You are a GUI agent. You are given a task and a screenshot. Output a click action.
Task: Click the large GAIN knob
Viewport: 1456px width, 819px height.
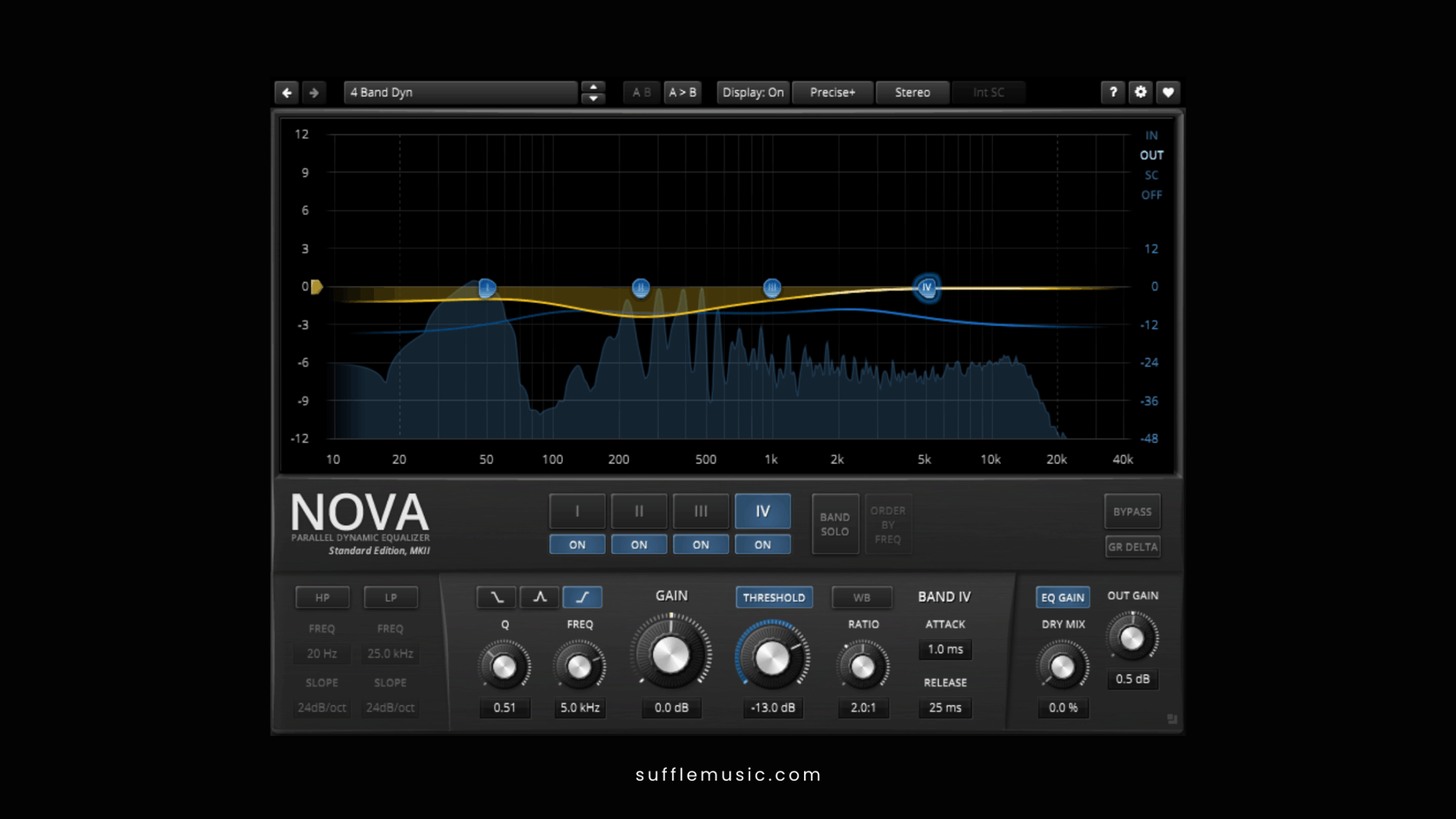click(x=670, y=654)
